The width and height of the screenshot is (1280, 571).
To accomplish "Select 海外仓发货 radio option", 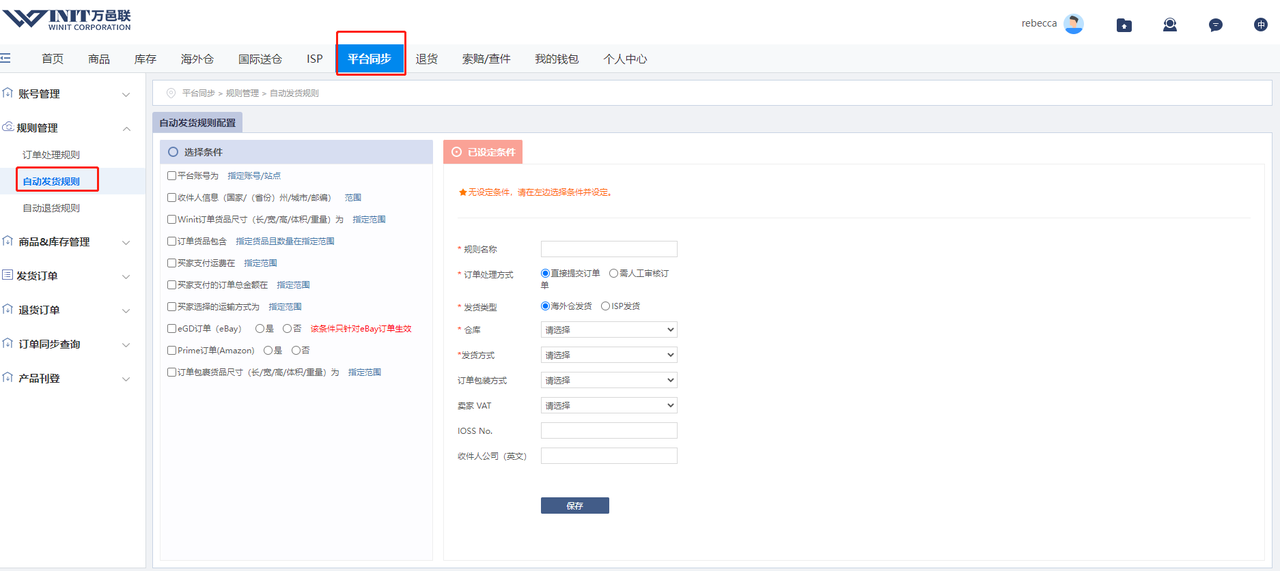I will tap(546, 306).
